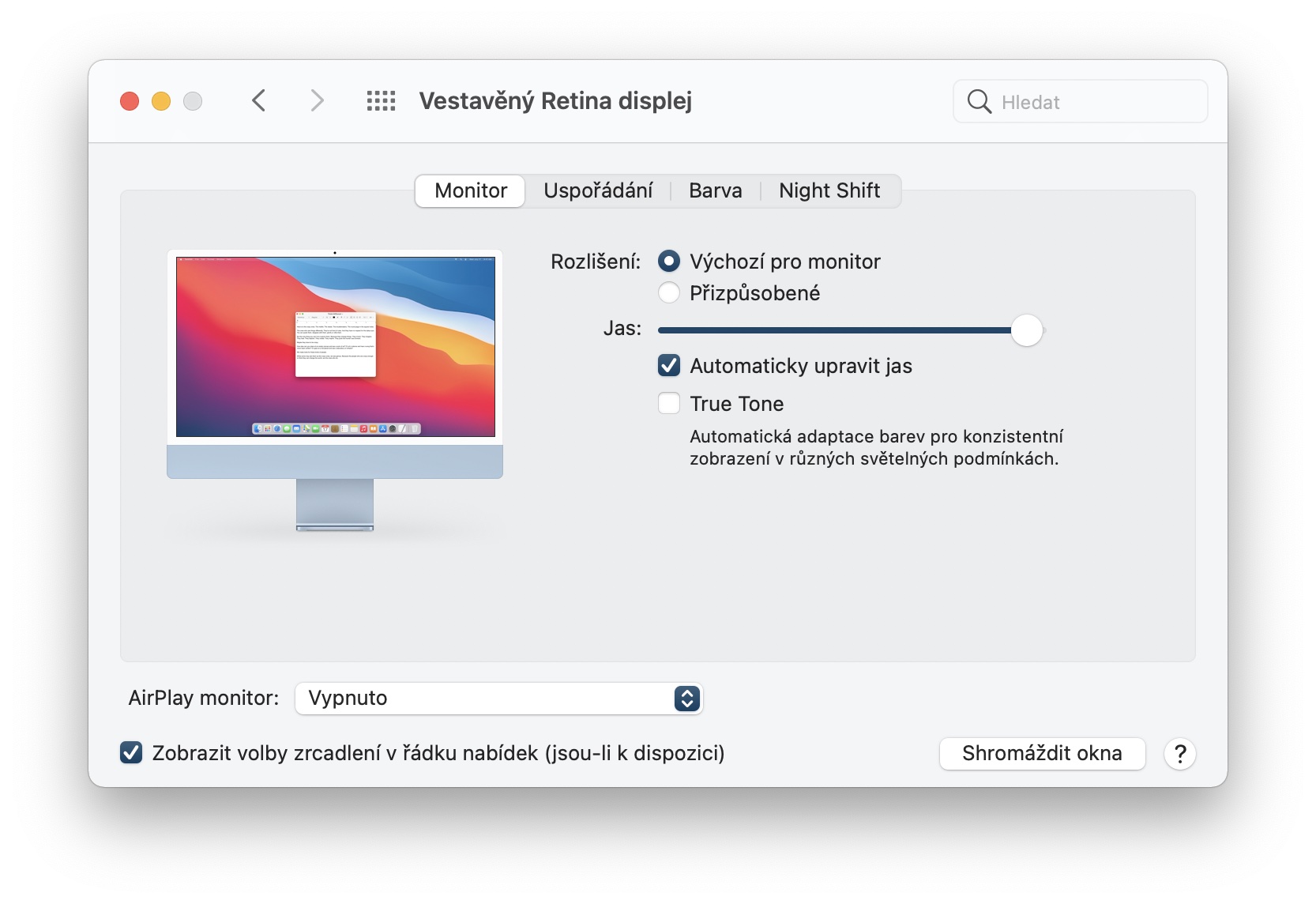Screen dimensions: 1316x904
Task: Click the Shromáždit okna button
Action: tap(1042, 753)
